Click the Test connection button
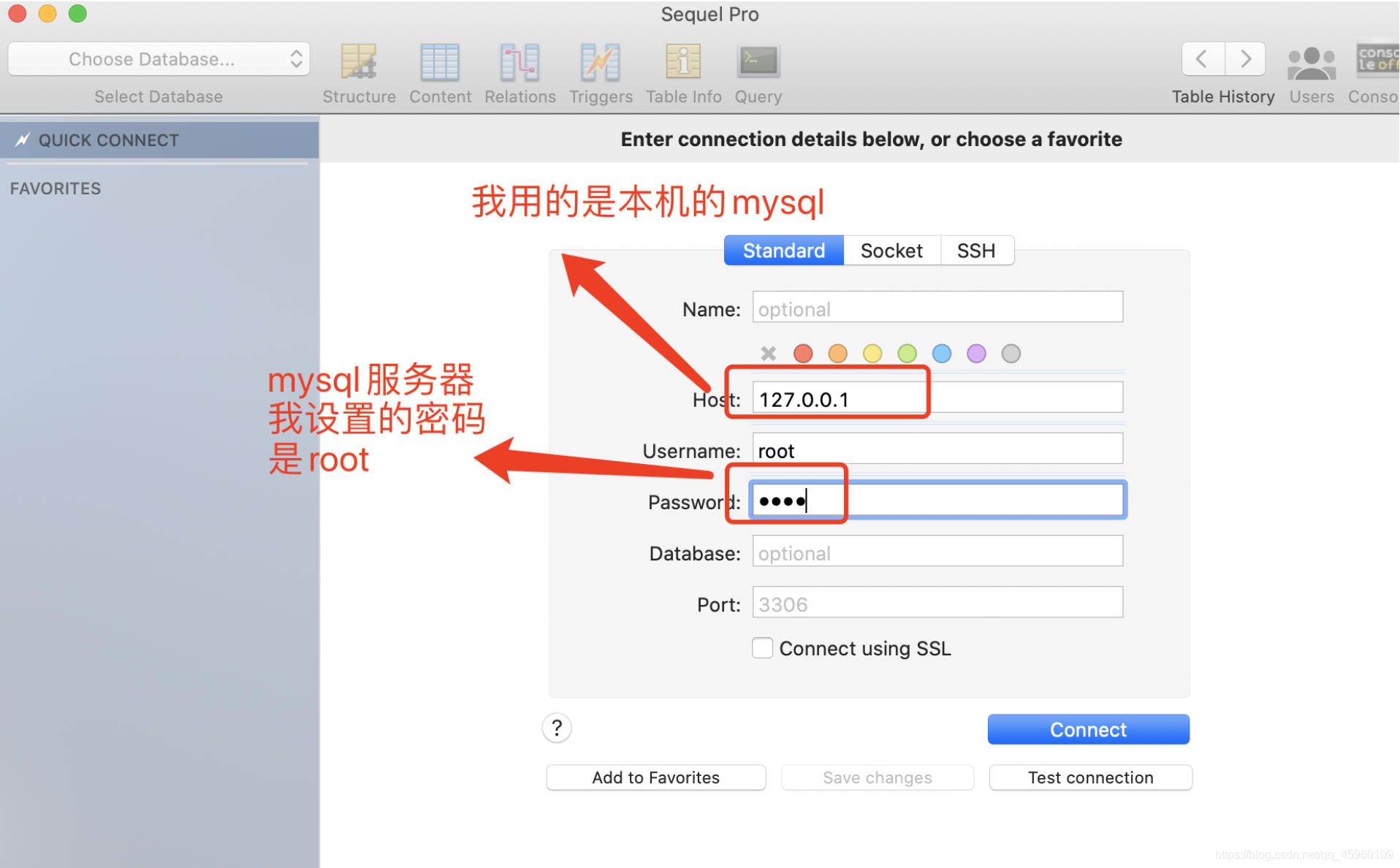This screenshot has height=868, width=1400. [x=1090, y=777]
